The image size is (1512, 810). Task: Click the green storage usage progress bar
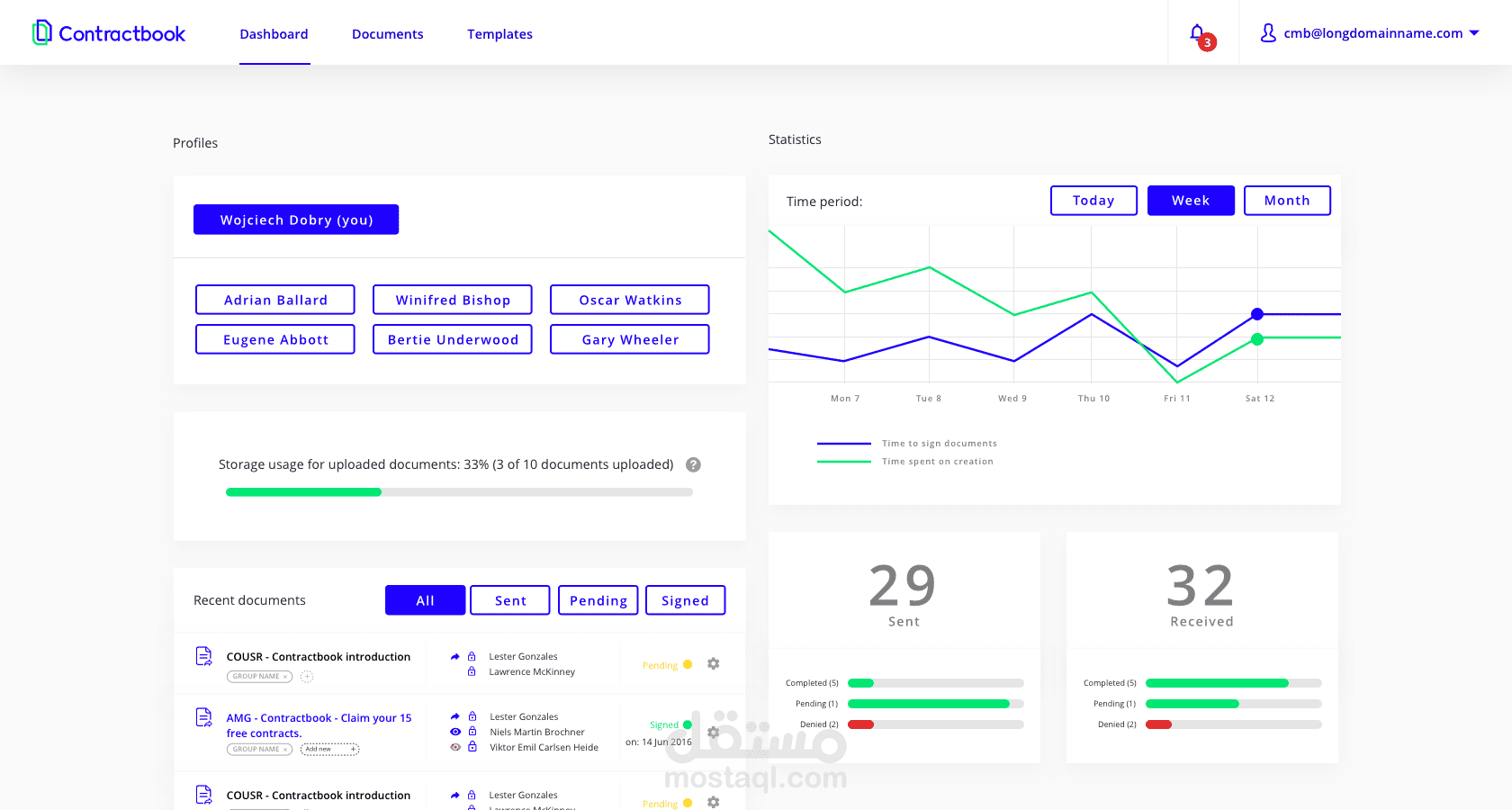coord(303,492)
